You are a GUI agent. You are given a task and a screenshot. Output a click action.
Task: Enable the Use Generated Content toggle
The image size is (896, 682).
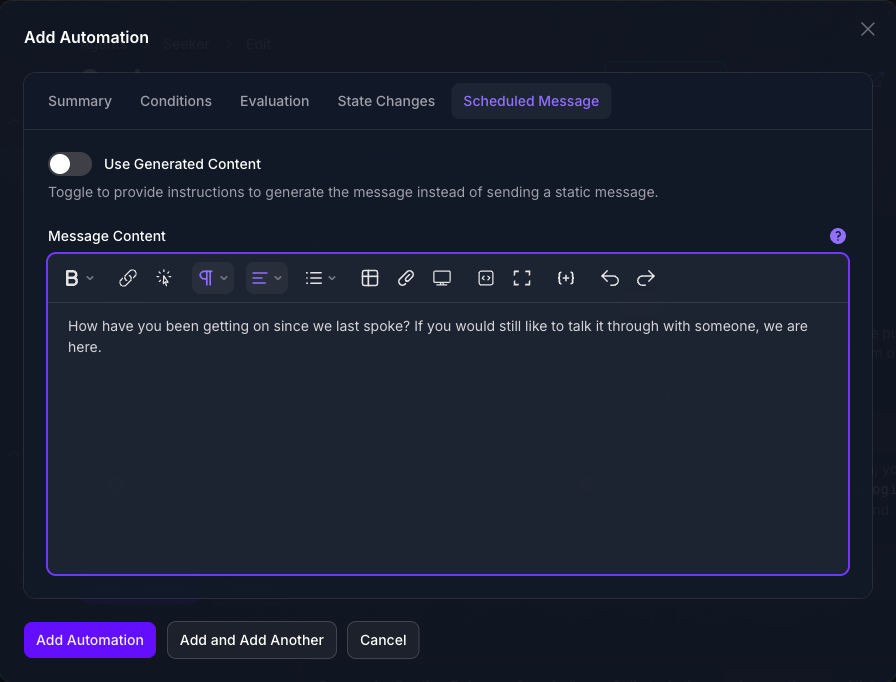[70, 164]
